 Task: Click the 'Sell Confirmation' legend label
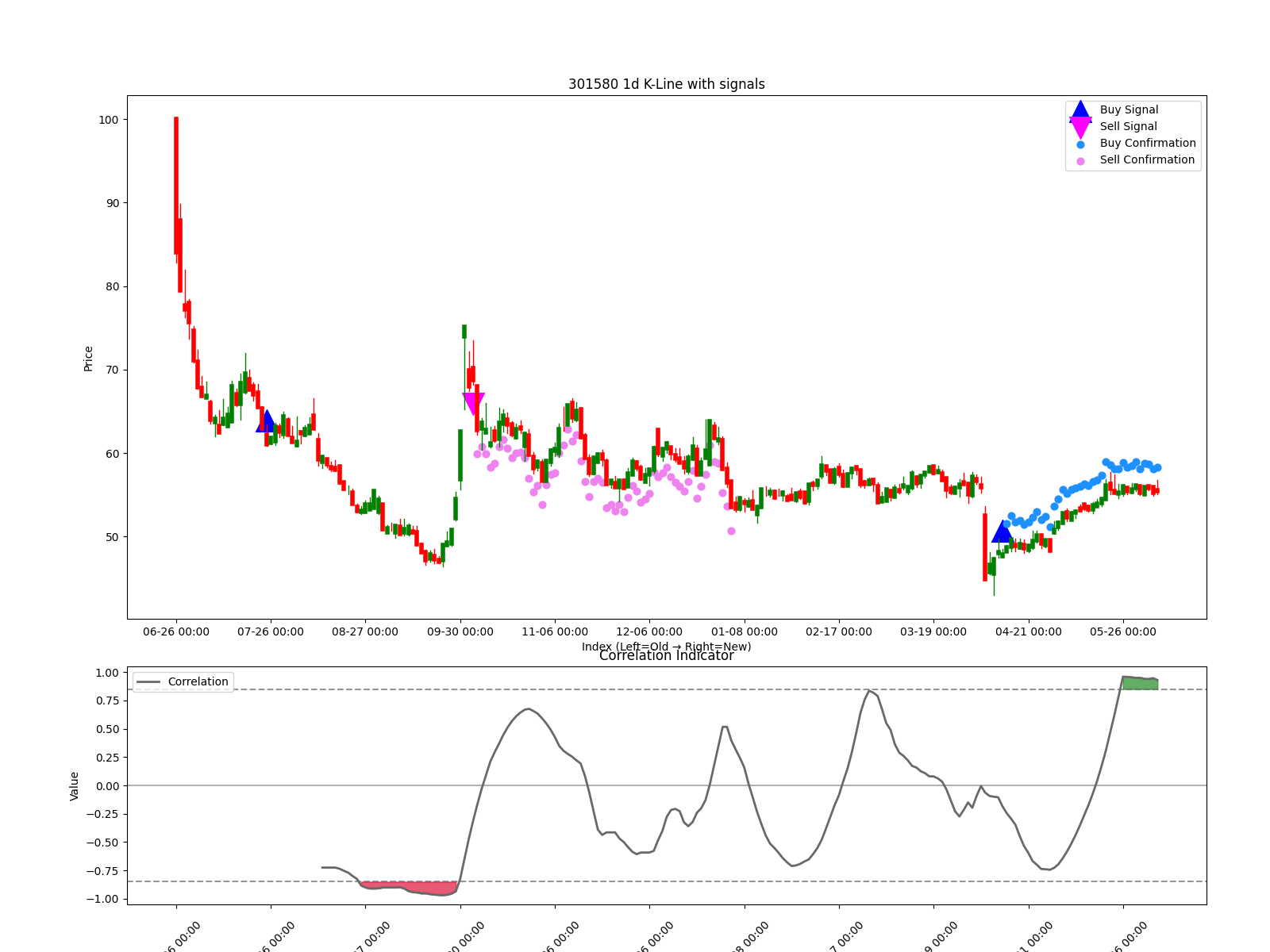[x=1147, y=160]
